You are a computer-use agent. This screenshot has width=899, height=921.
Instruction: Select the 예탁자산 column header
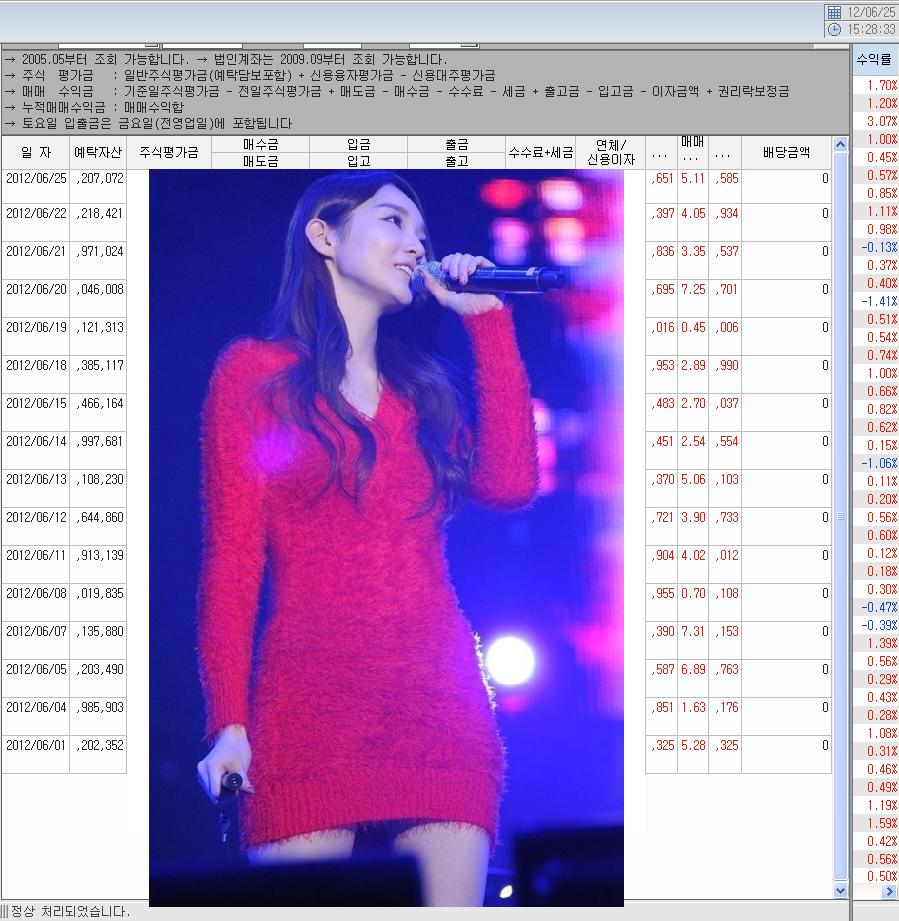click(98, 153)
